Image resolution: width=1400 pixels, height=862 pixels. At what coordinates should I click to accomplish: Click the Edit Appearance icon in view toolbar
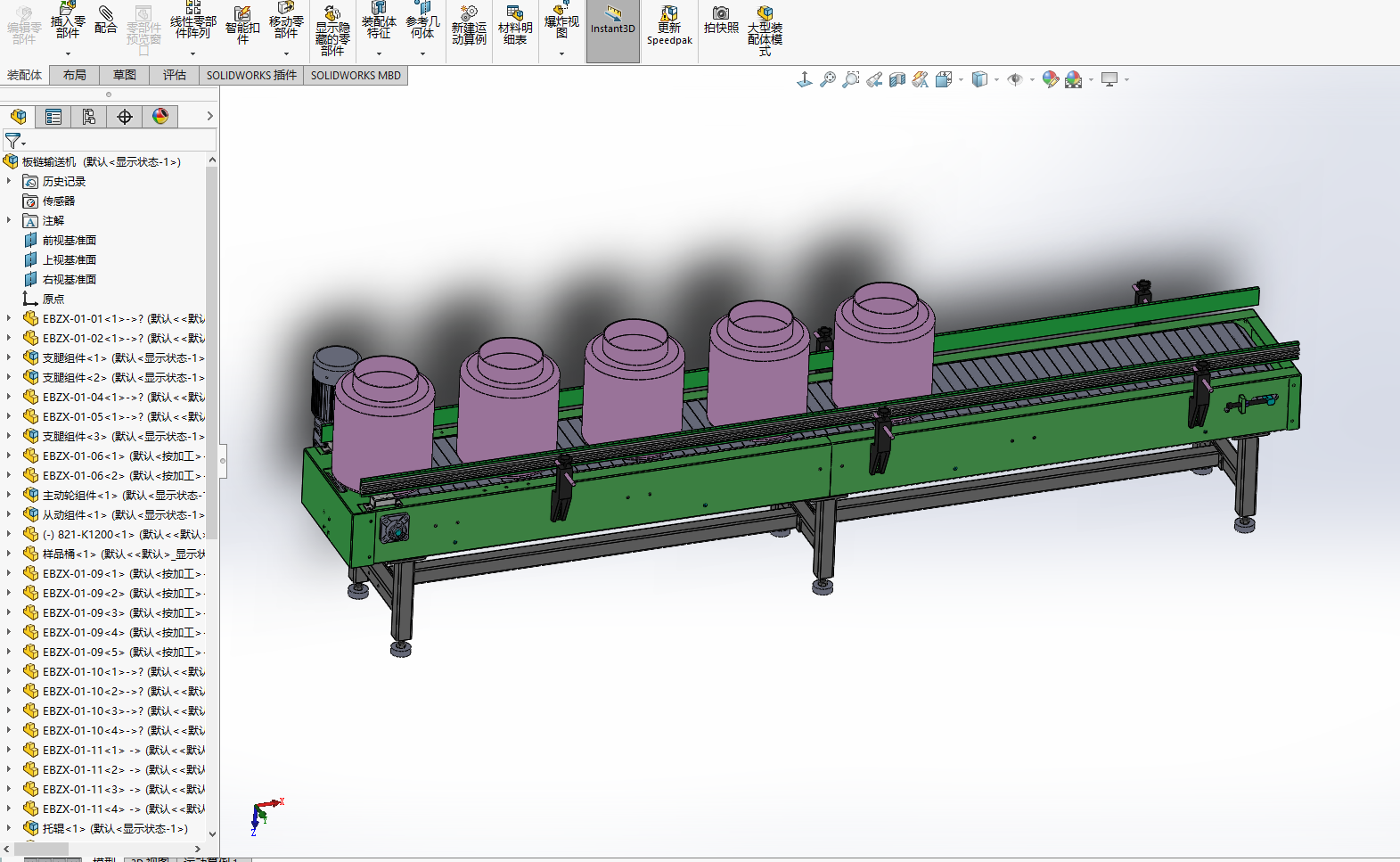pyautogui.click(x=1051, y=79)
